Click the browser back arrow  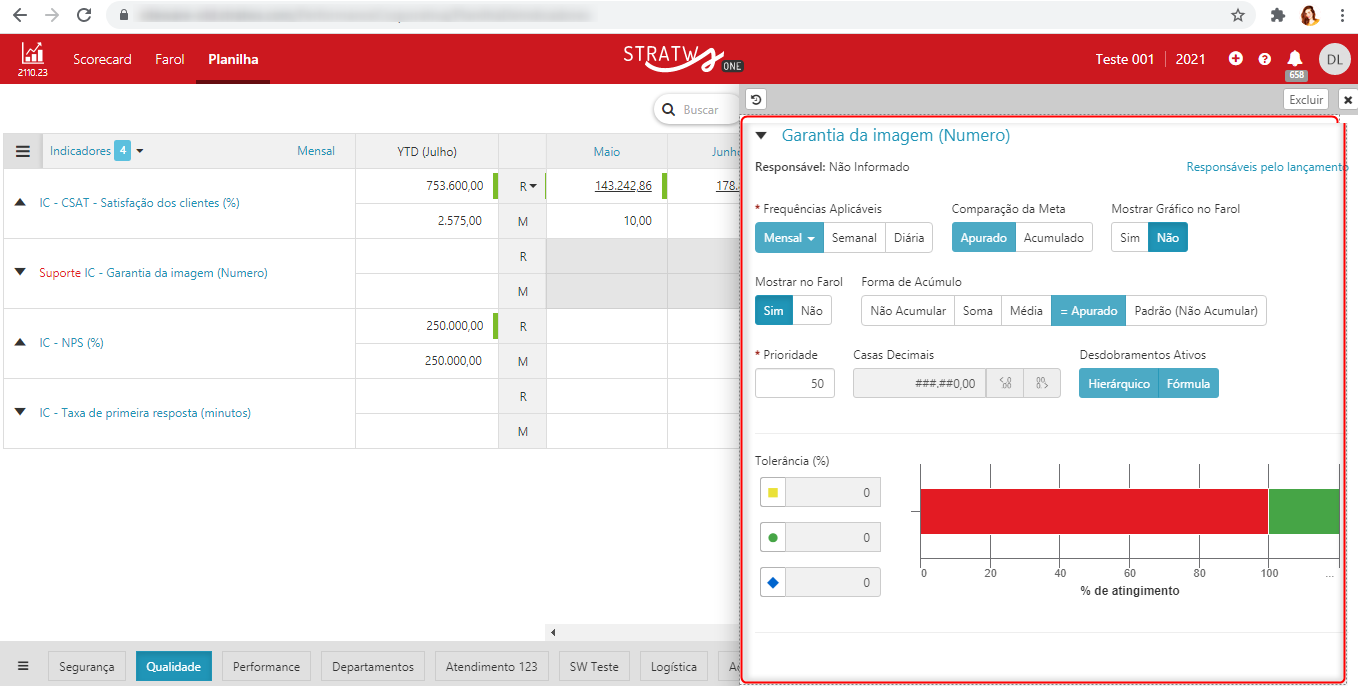19,15
